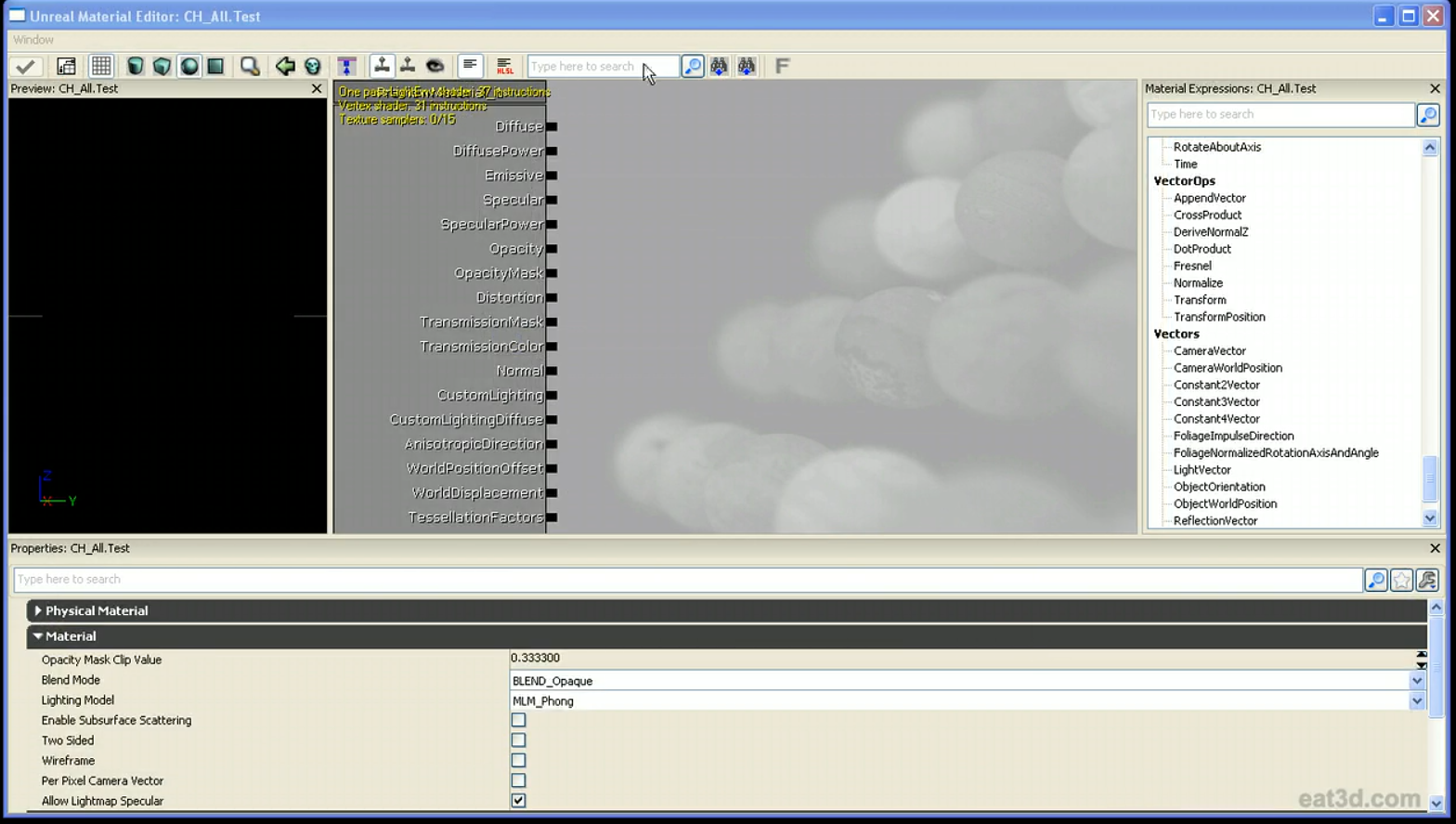
Task: Select cube preview primitive
Action: (162, 66)
